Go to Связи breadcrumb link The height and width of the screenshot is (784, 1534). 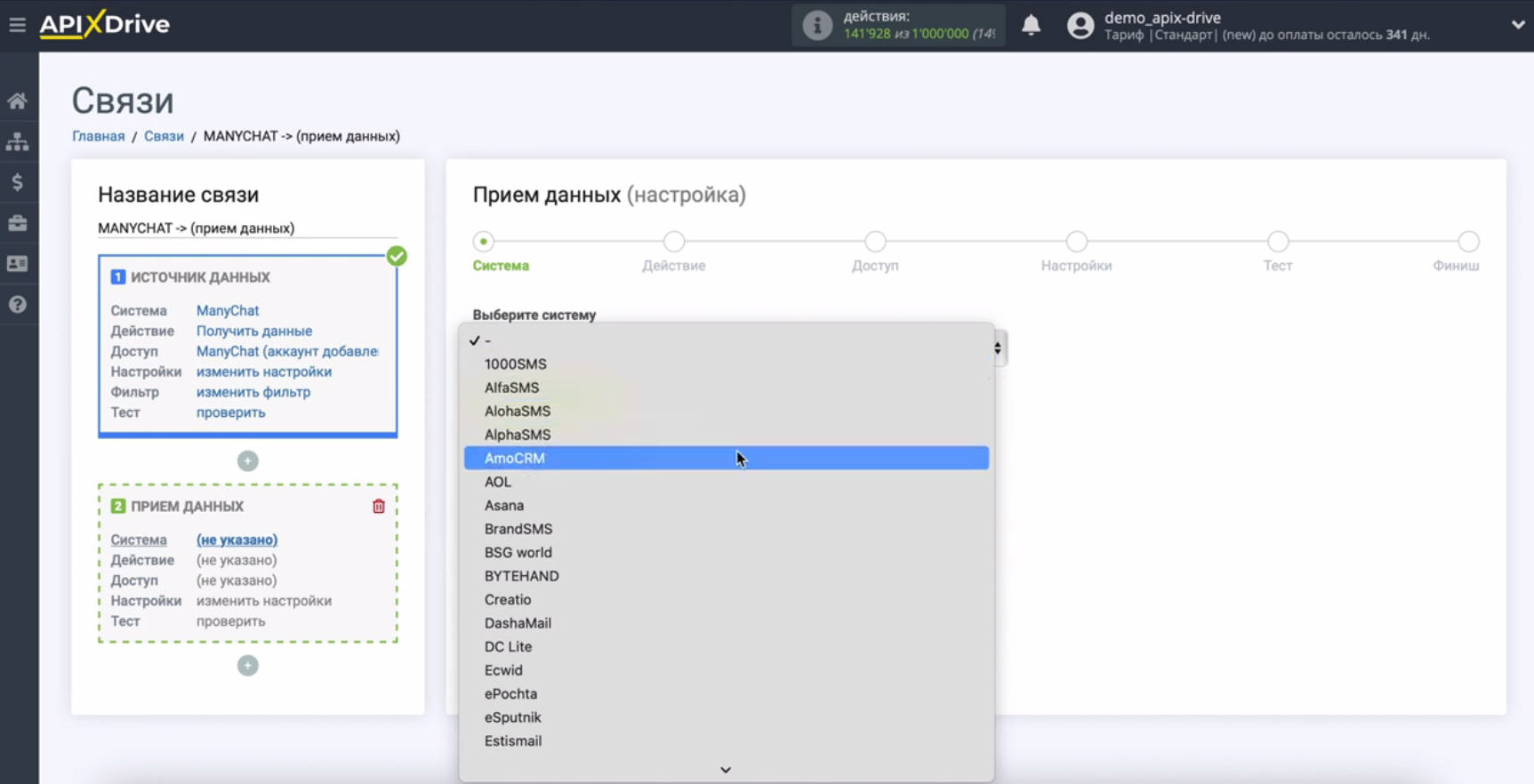pos(164,136)
